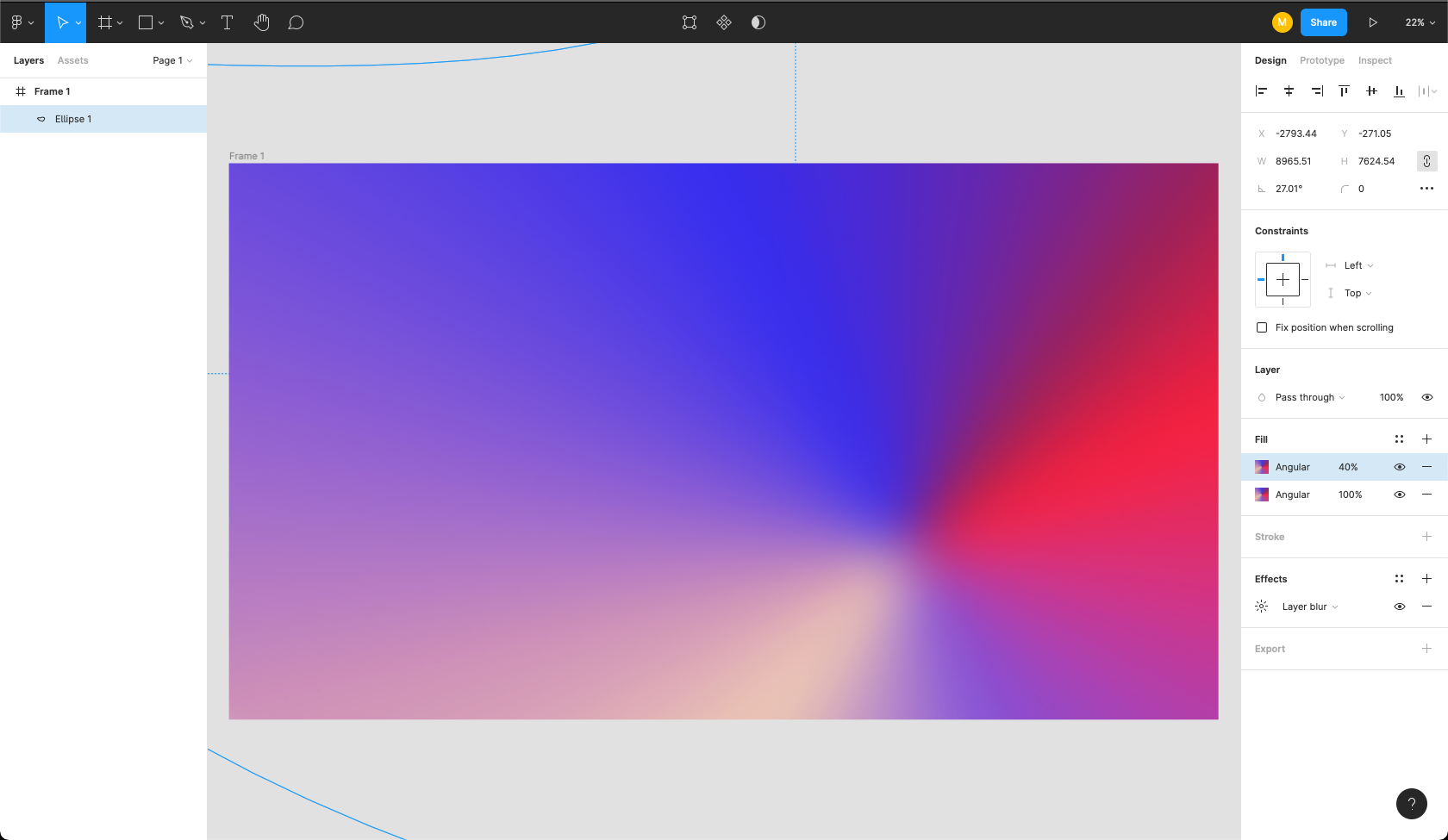The image size is (1448, 840).
Task: Click the Pen tool icon
Action: pyautogui.click(x=186, y=22)
